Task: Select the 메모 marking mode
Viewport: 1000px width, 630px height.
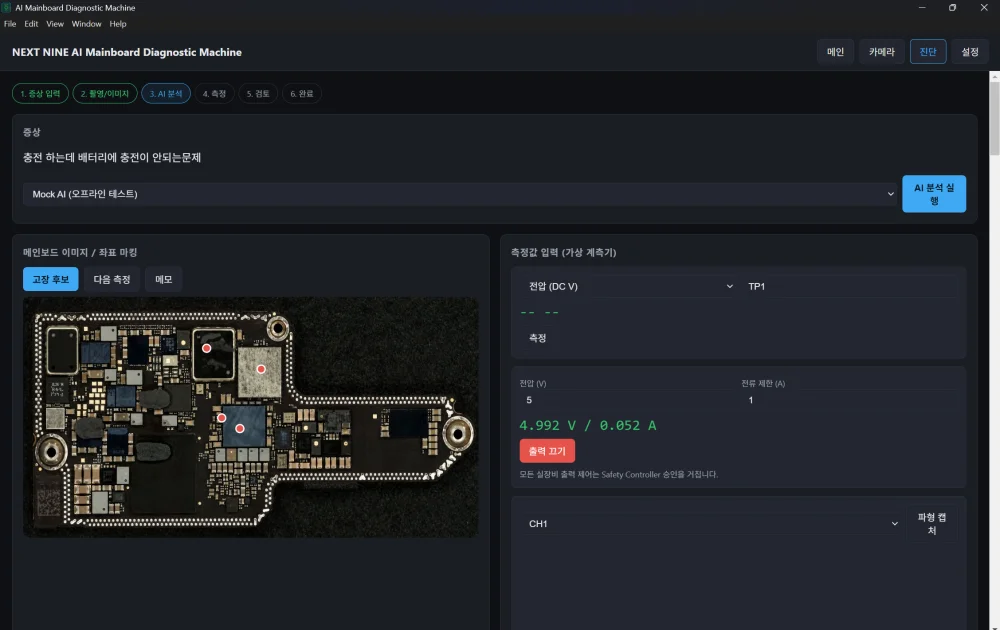Action: pyautogui.click(x=163, y=279)
